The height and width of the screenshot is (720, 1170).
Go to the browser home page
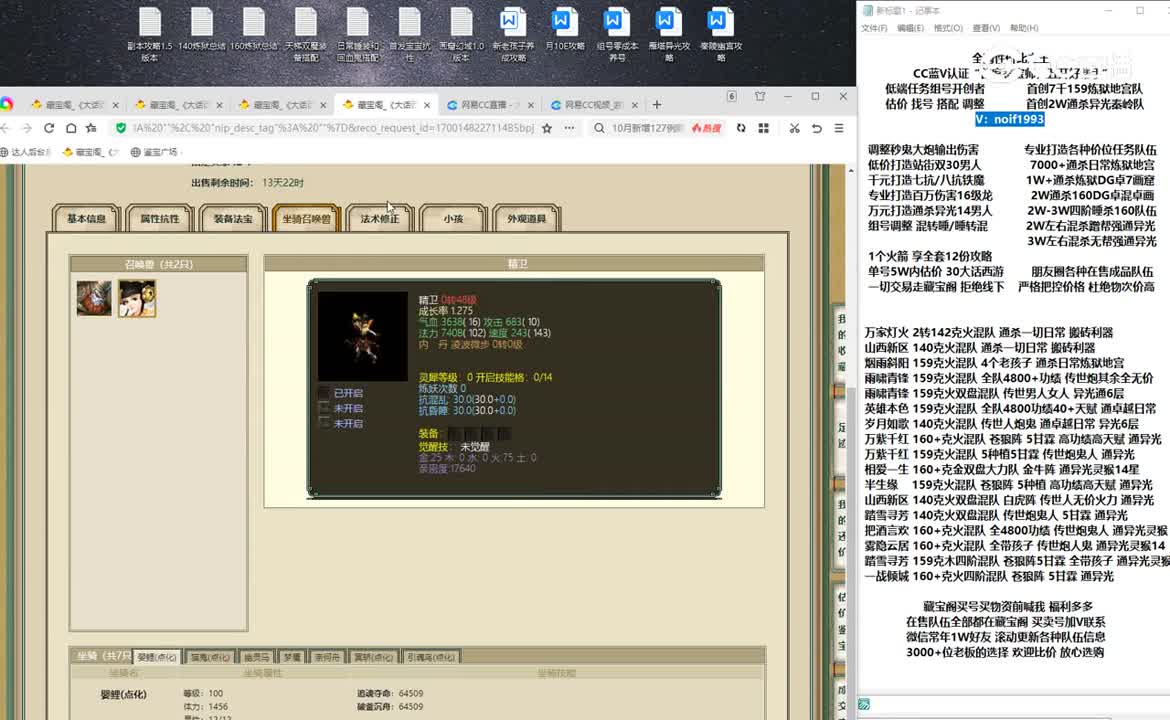click(x=70, y=128)
